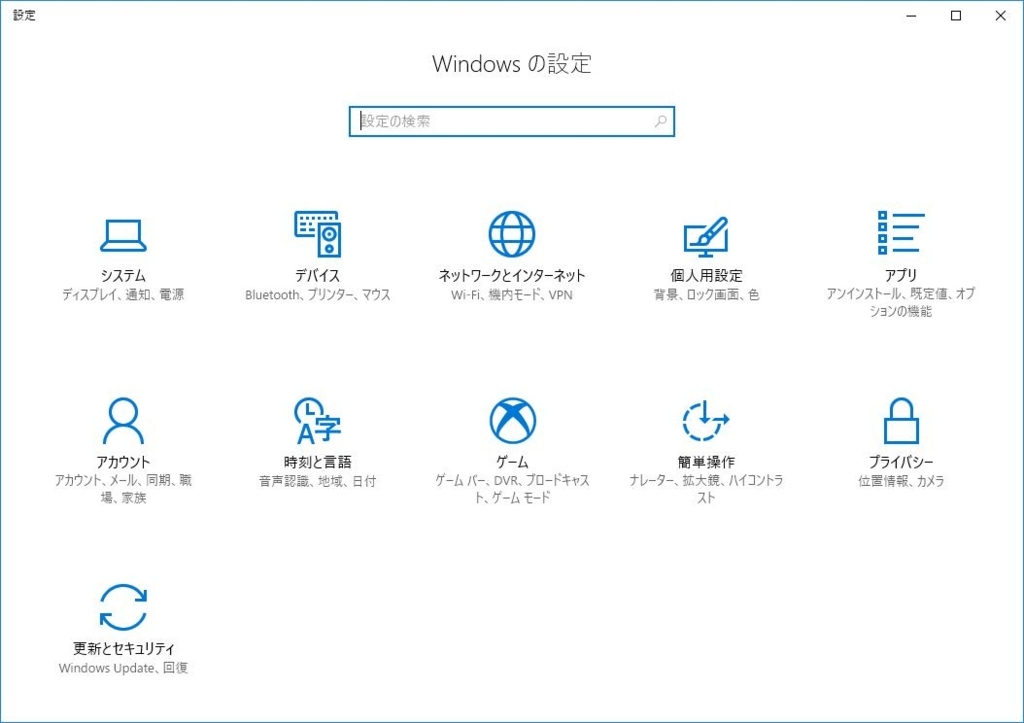Viewport: 1024px width, 723px height.
Task: Open the ネットワークとインターネット globe icon
Action: 512,234
